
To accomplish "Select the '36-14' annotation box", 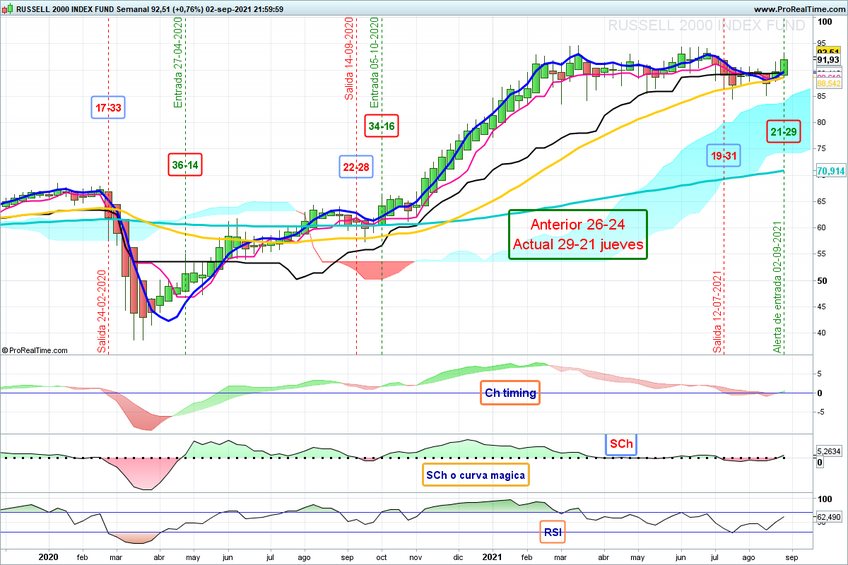I will pos(185,165).
